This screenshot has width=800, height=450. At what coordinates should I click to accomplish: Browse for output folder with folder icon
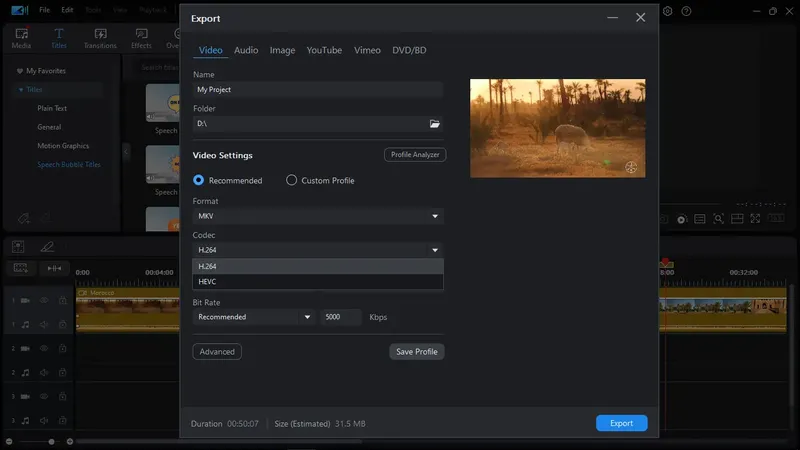click(434, 123)
